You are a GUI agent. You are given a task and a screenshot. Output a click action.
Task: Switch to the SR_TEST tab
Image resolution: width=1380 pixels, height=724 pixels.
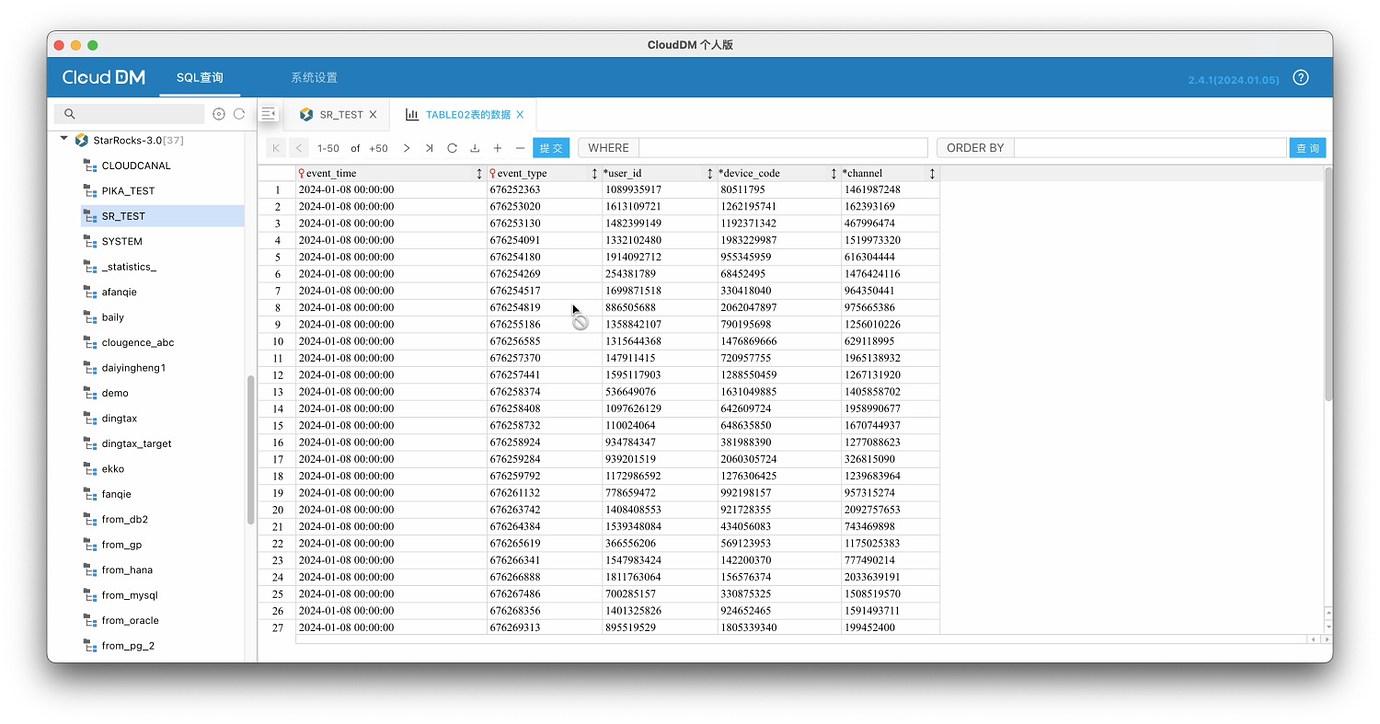click(x=341, y=115)
